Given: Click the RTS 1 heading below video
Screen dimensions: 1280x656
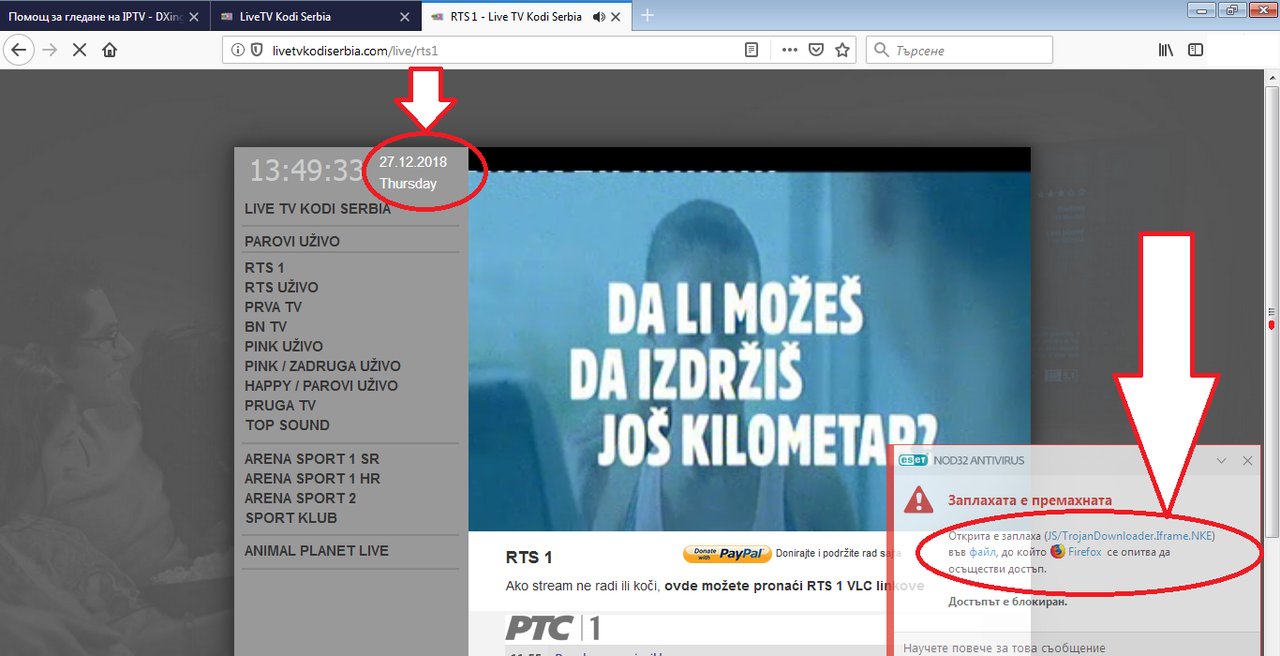Looking at the screenshot, I should (529, 557).
